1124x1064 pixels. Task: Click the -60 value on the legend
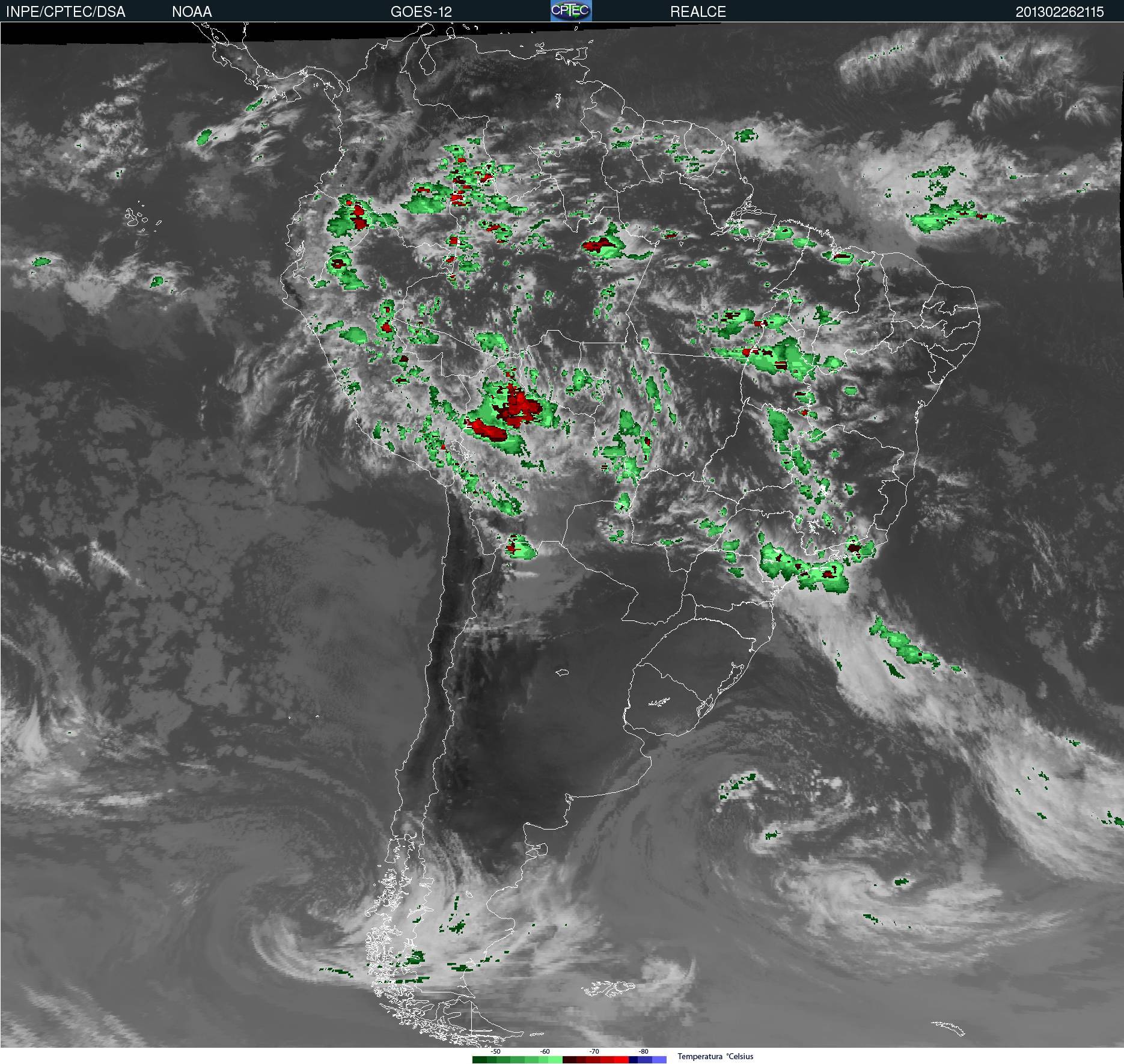[x=545, y=1051]
